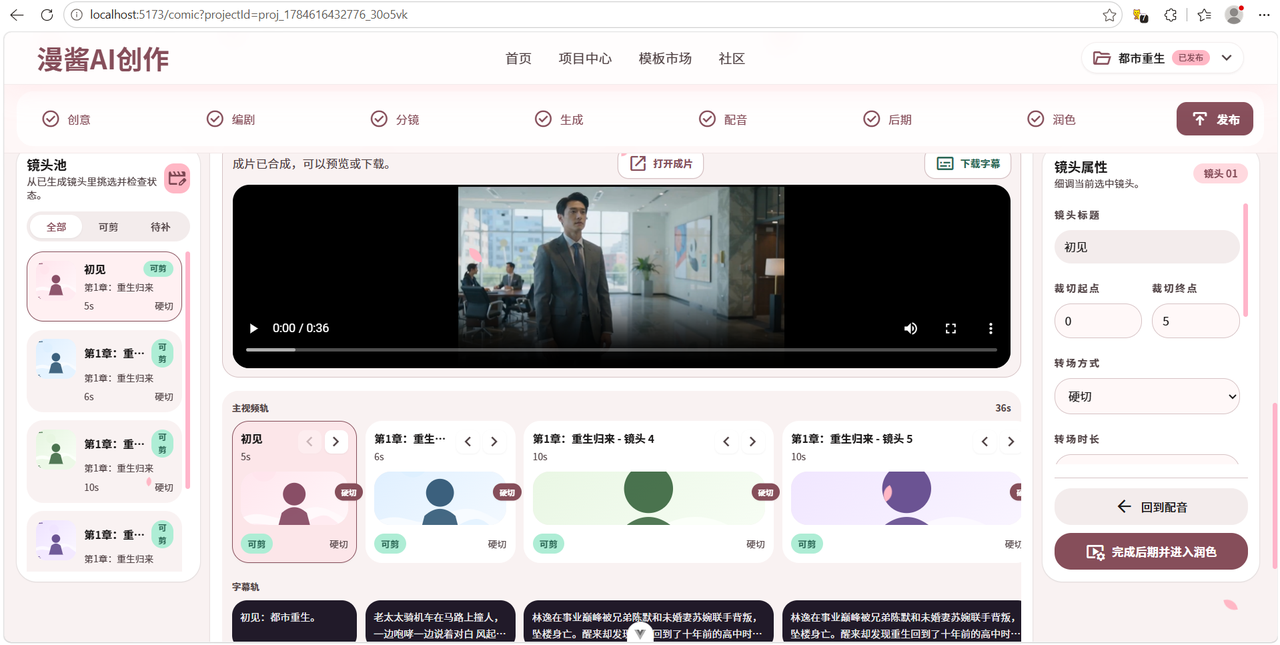
Task: Click the checkmark icon of the 润色 step
Action: [1036, 119]
